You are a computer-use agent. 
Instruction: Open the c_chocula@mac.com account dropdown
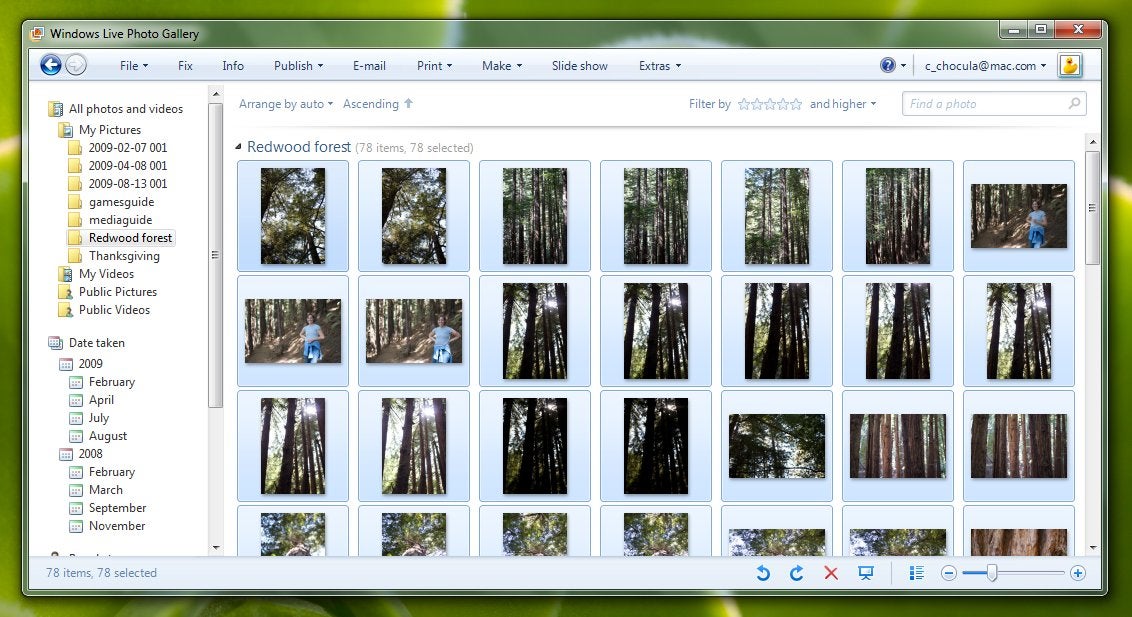pos(985,66)
